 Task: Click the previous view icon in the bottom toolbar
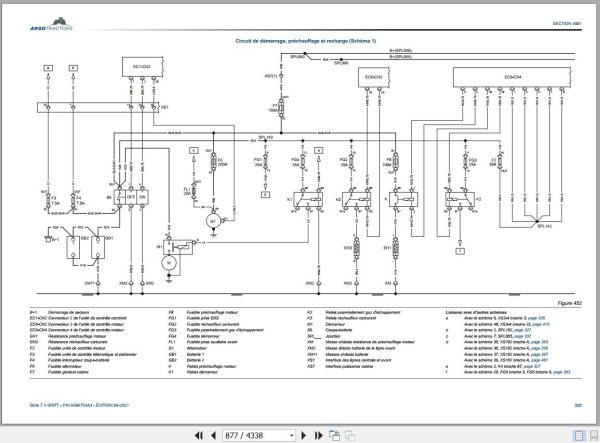334,435
